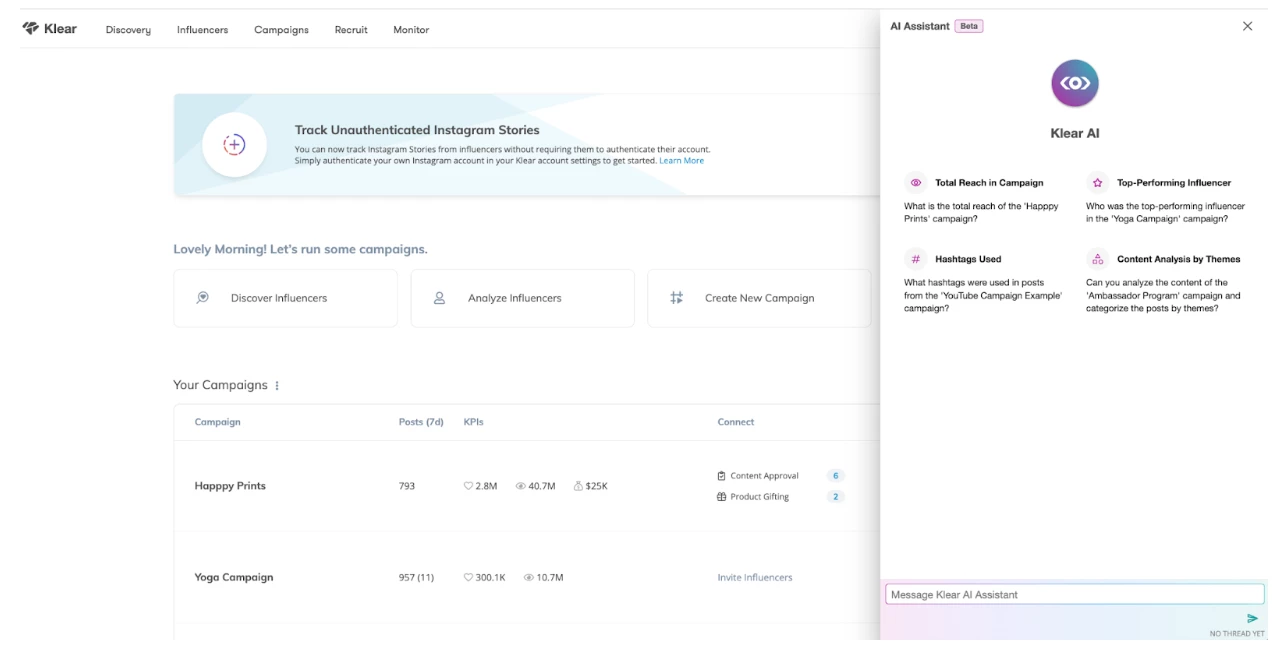Click the 'Ambassador Program' content analysis question text

[1163, 295]
